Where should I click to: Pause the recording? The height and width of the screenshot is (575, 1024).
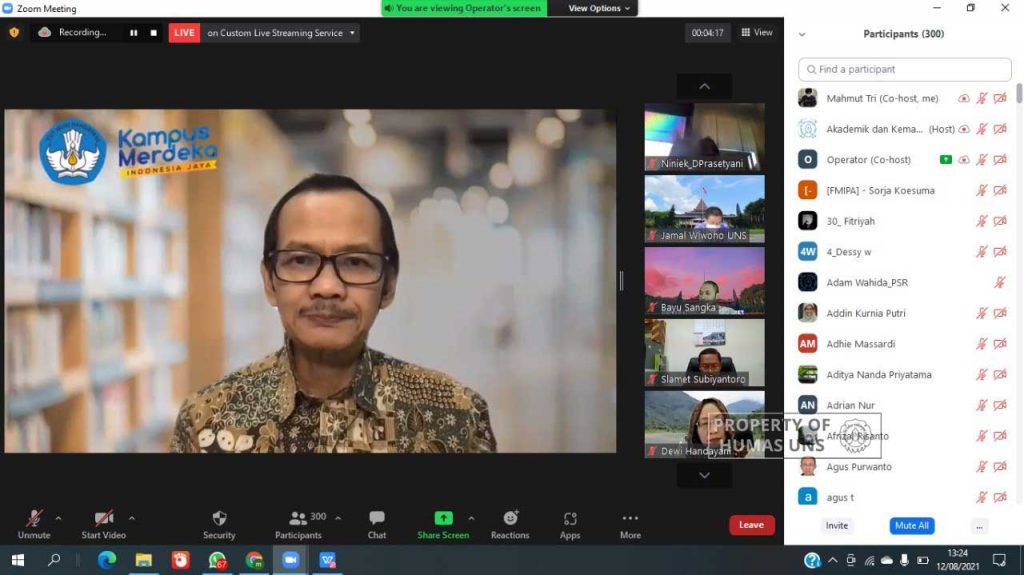tap(133, 33)
